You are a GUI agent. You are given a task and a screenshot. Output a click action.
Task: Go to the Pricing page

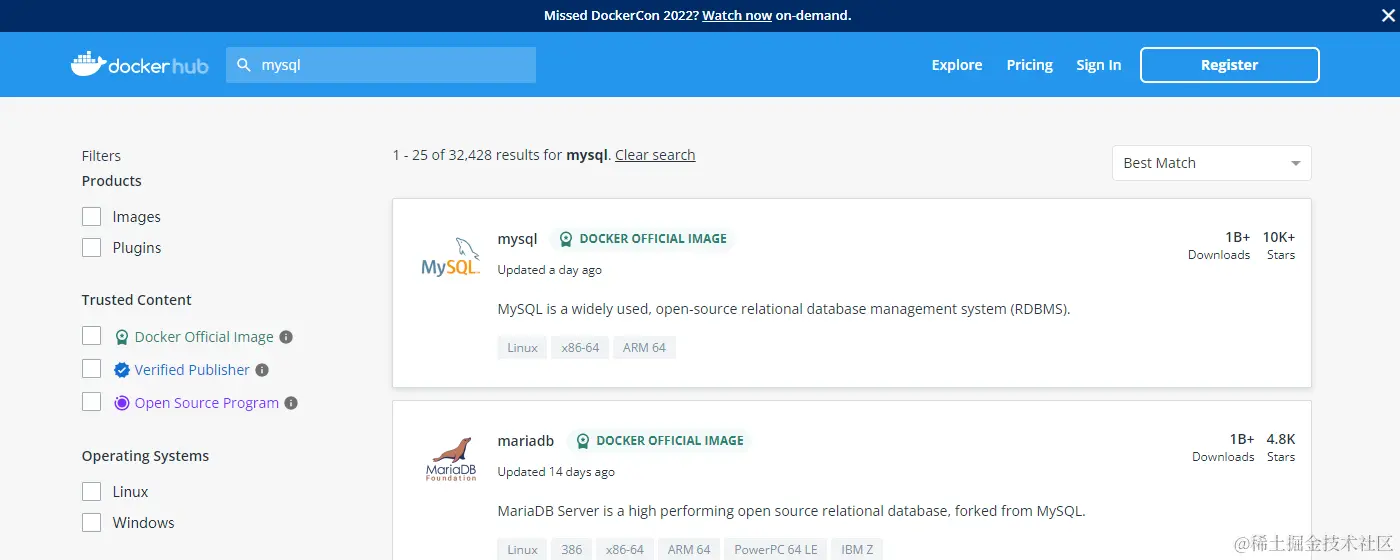click(x=1029, y=65)
